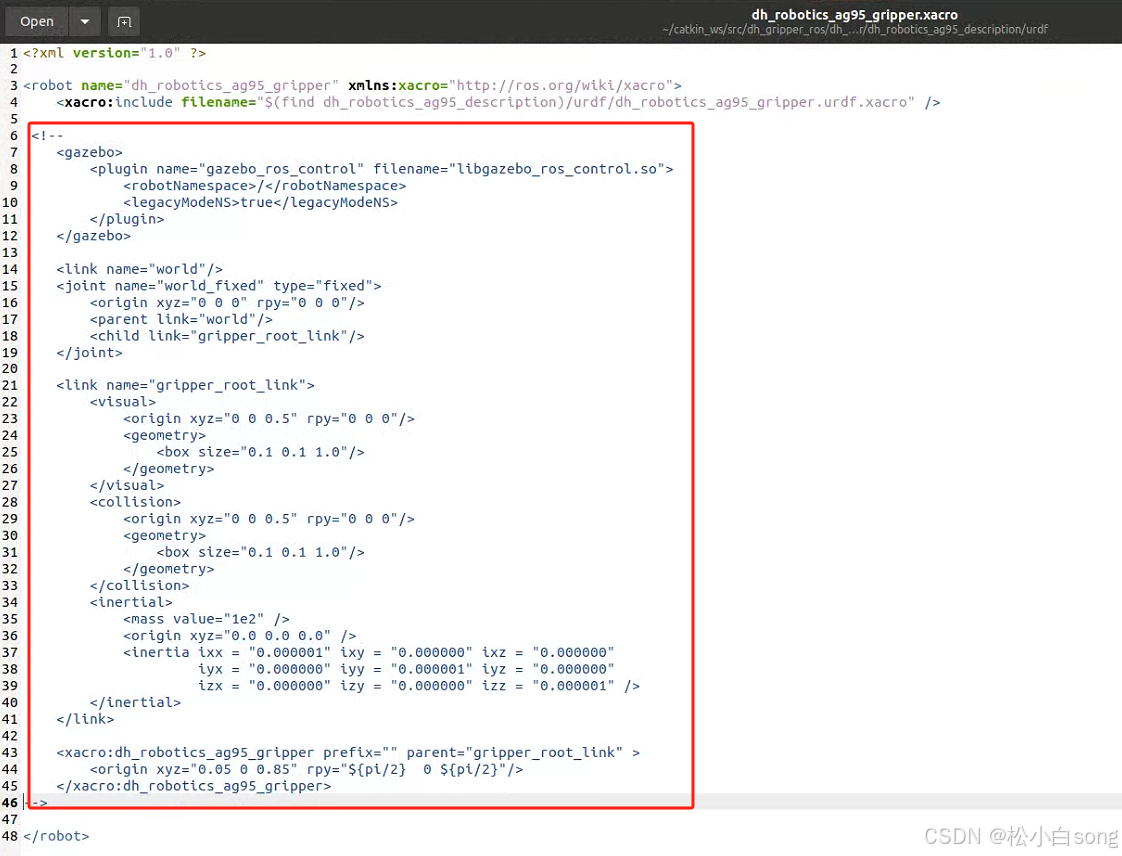Viewport: 1122px width, 856px height.
Task: Click the closing robot tag on line 48
Action: [x=56, y=836]
